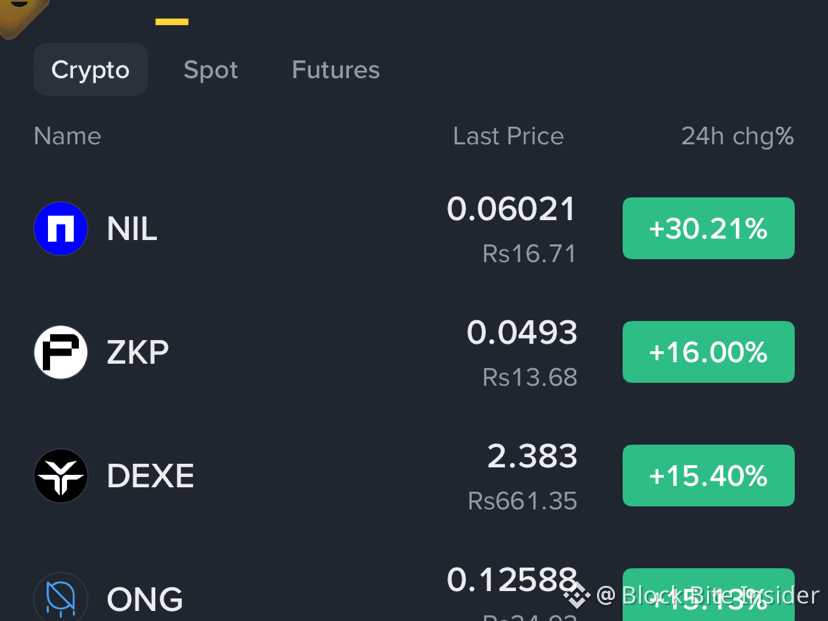
Task: Switch to the Spot tab
Action: 211,70
